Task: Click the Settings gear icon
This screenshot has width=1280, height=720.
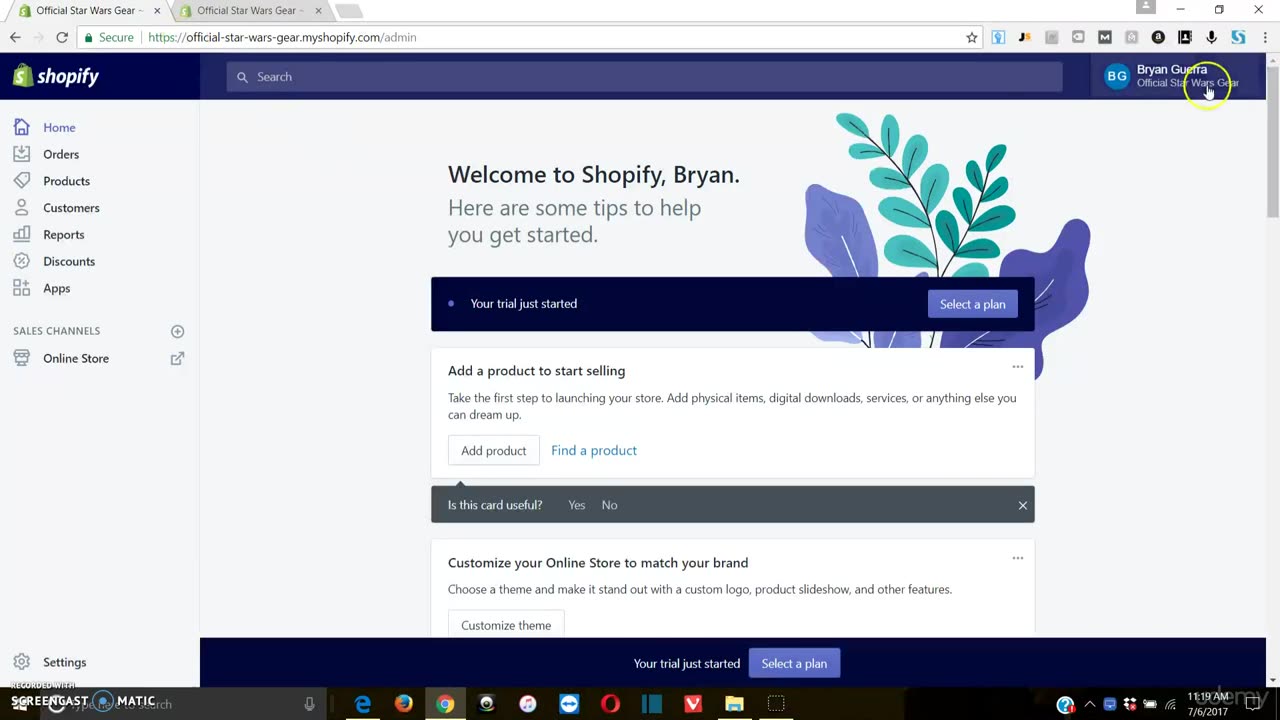Action: tap(22, 662)
